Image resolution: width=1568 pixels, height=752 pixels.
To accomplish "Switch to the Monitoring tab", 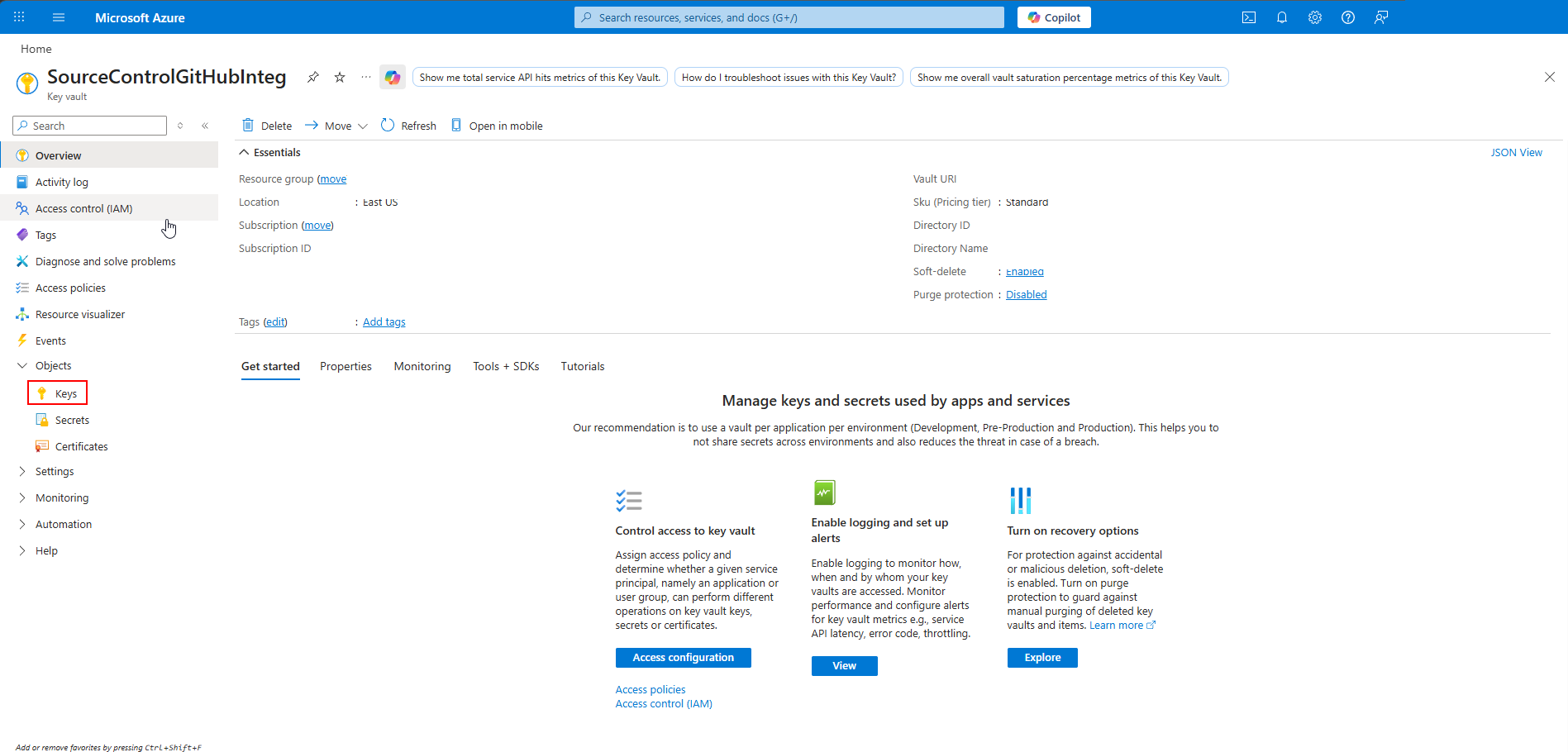I will point(422,366).
